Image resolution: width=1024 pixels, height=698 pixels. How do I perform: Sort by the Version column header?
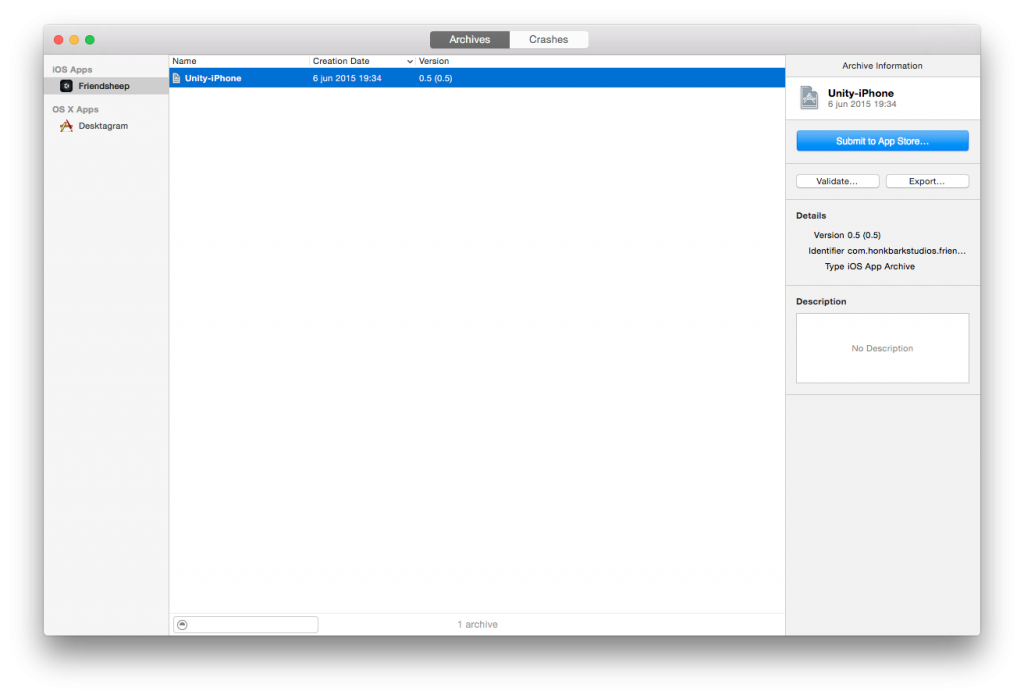coord(600,61)
